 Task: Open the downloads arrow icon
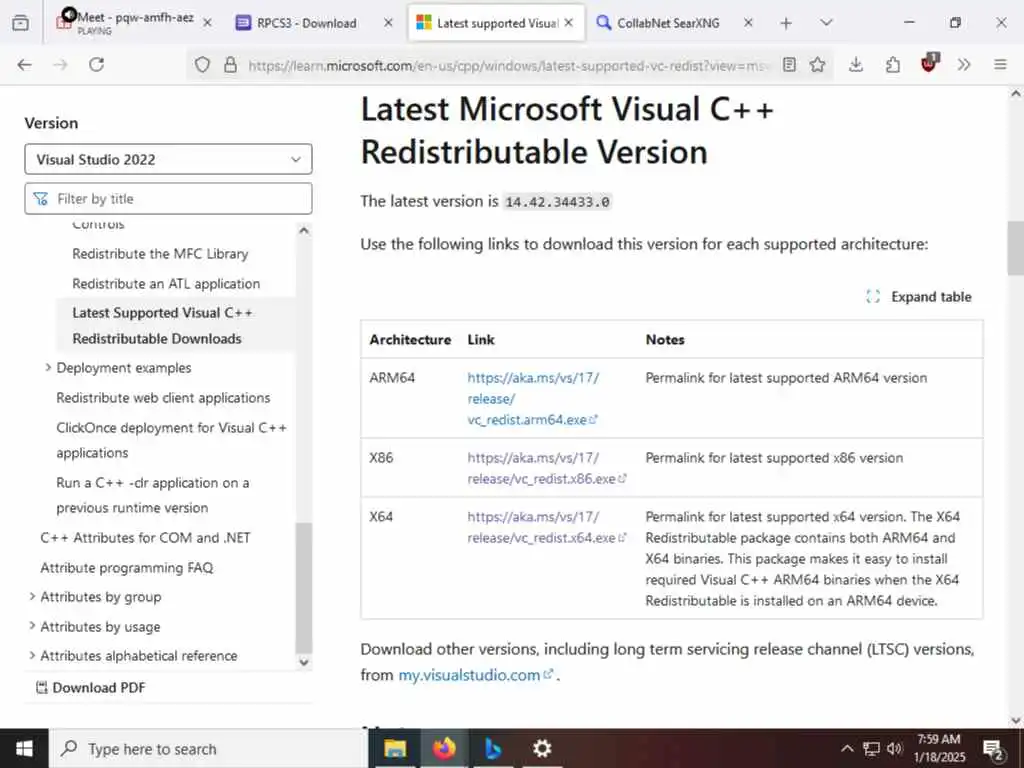[x=856, y=65]
